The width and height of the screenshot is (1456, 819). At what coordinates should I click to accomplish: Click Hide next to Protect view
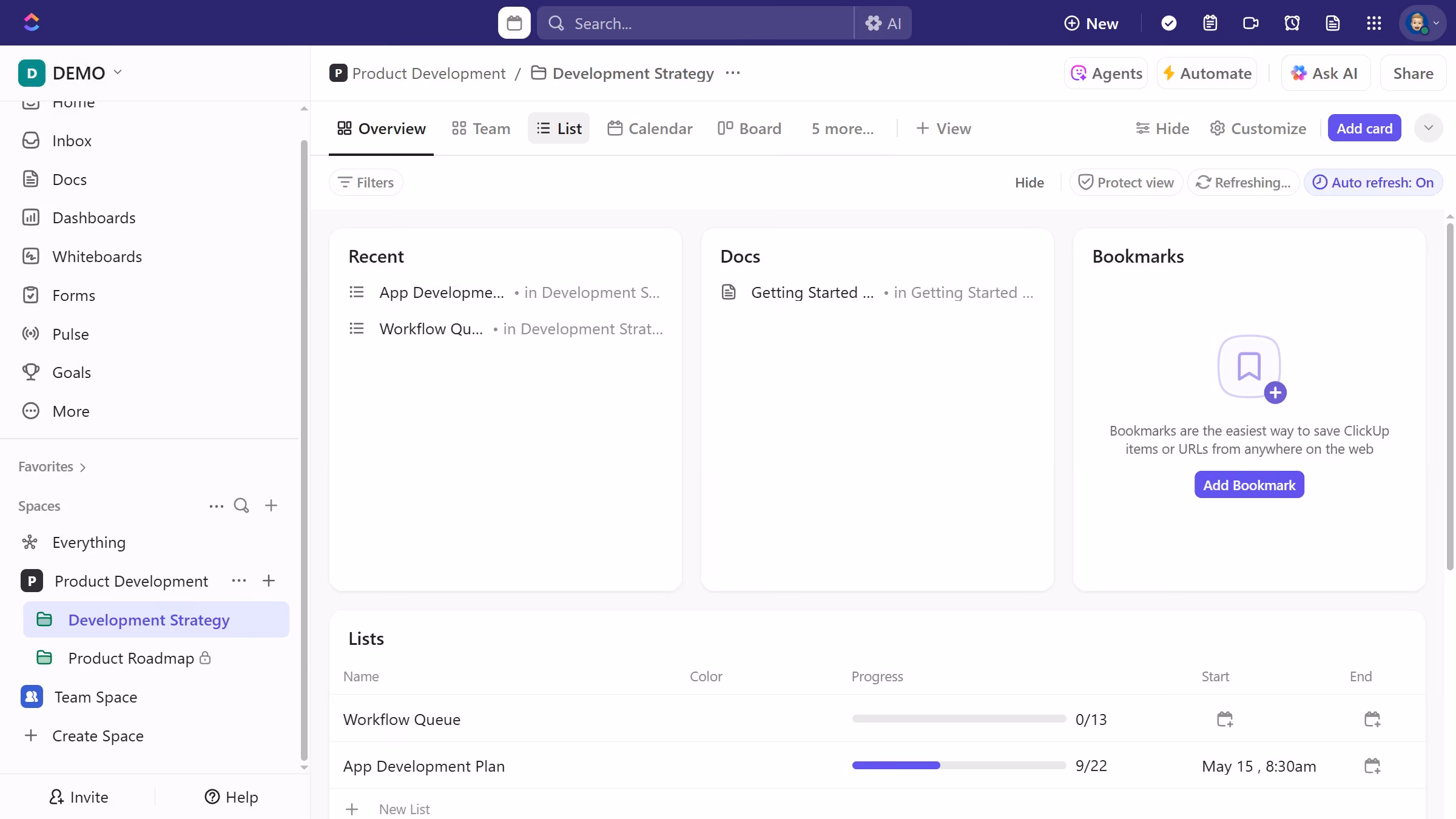pyautogui.click(x=1030, y=183)
